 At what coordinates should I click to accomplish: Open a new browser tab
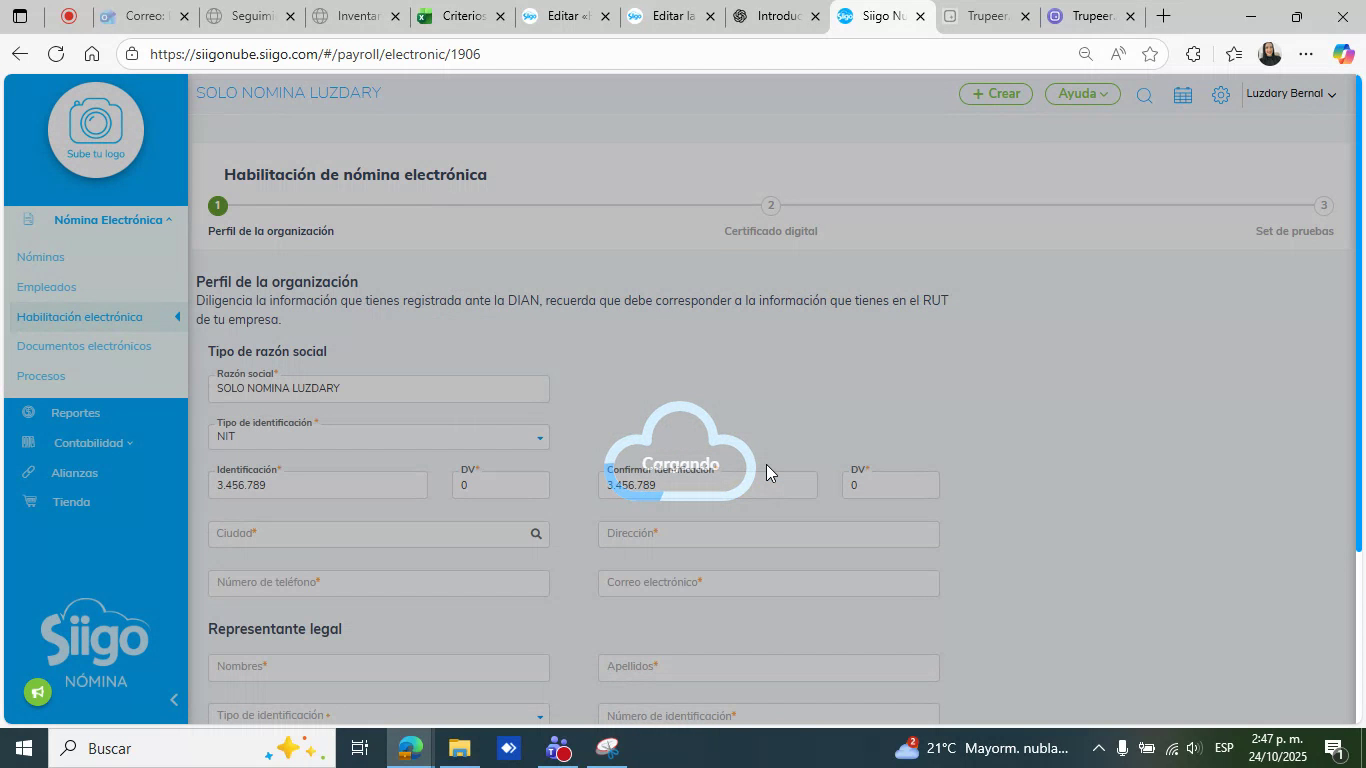pyautogui.click(x=1163, y=16)
